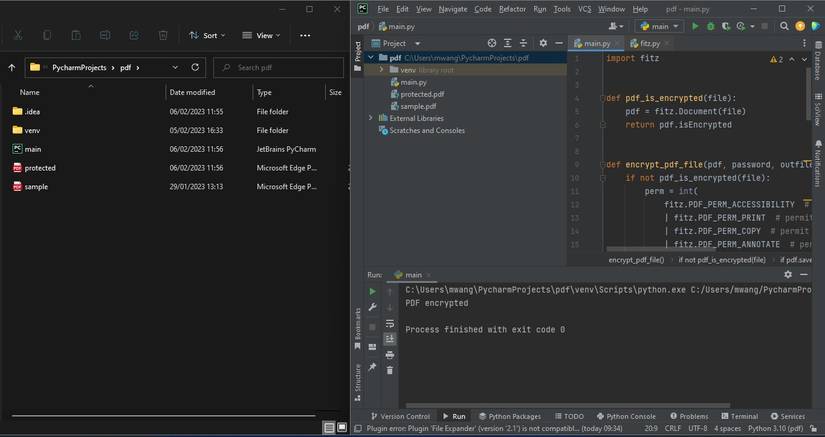Hide the Project tool window

click(x=559, y=43)
